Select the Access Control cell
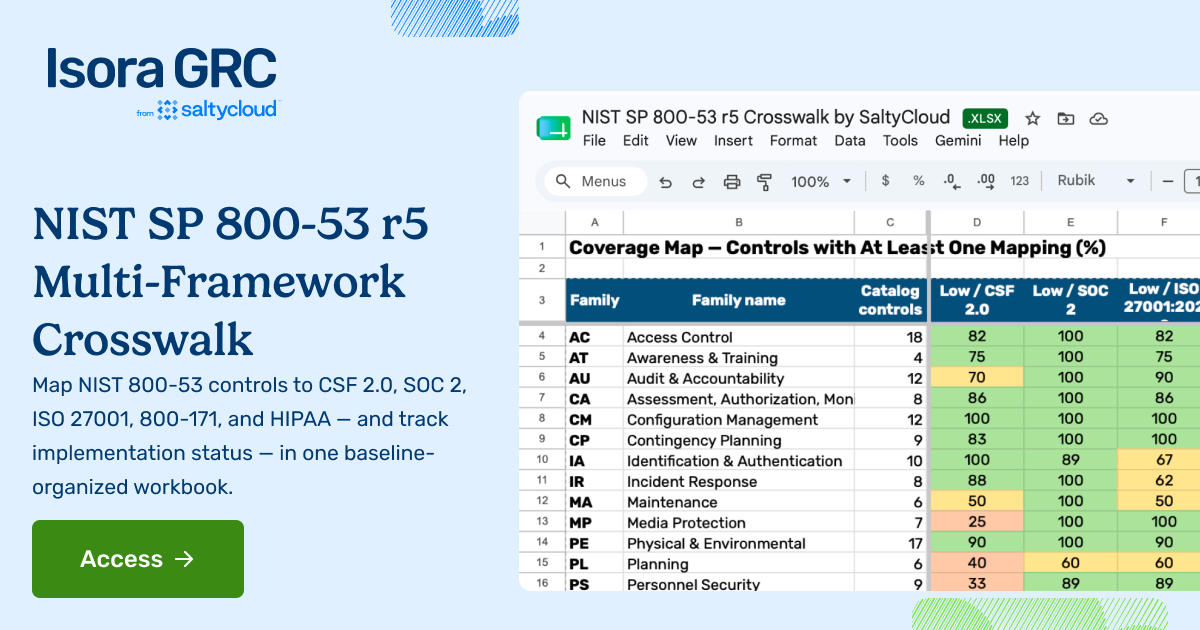Screen dimensions: 1200x630 (738, 337)
